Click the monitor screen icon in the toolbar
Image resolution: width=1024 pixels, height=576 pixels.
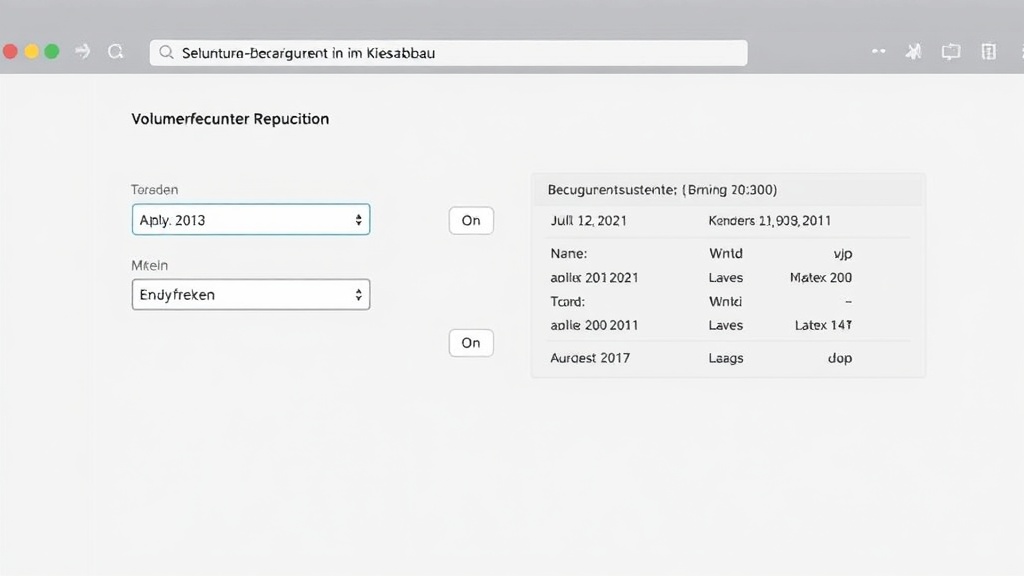950,52
